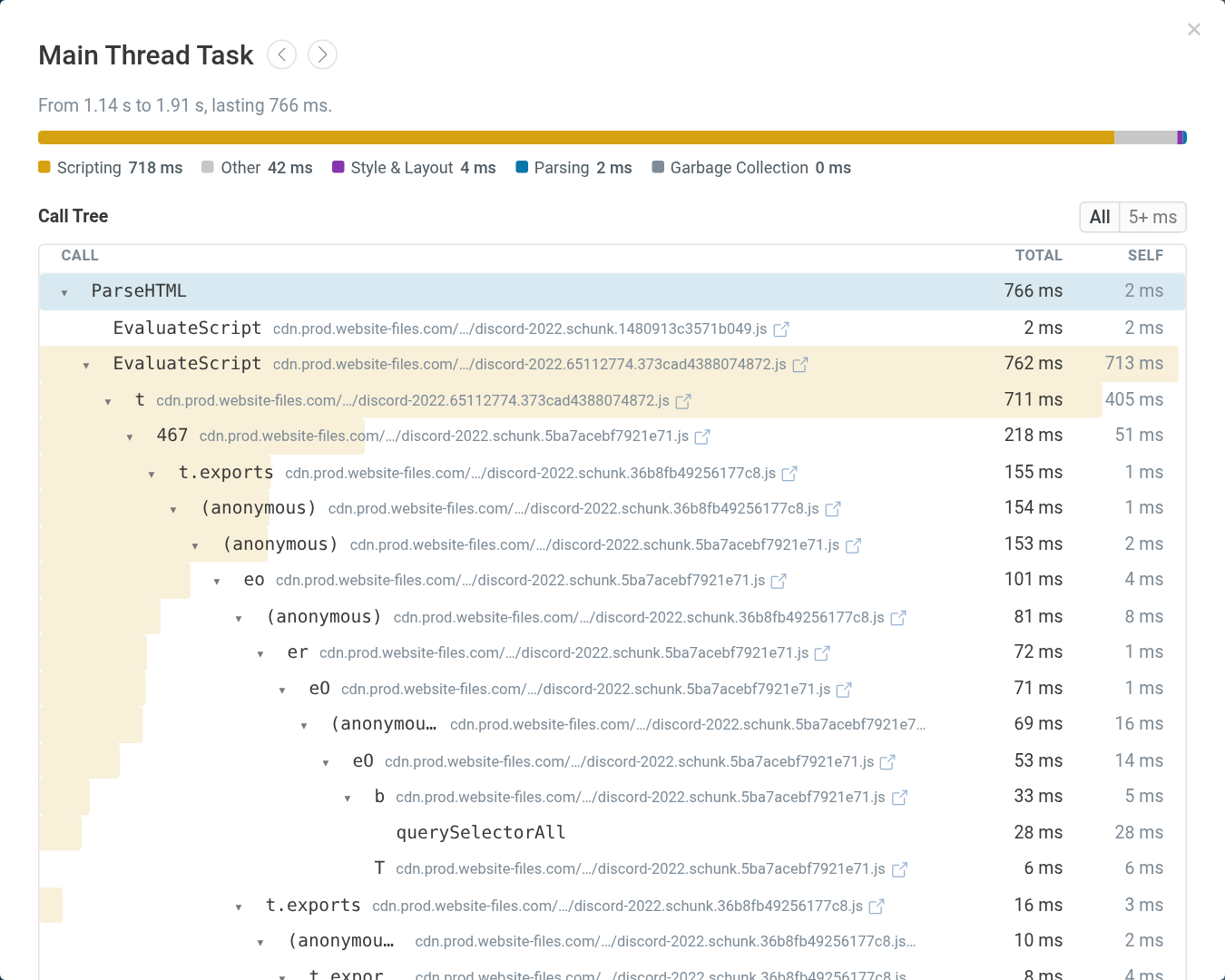
Task: Collapse the 'er' 72 ms row
Action: 260,653
